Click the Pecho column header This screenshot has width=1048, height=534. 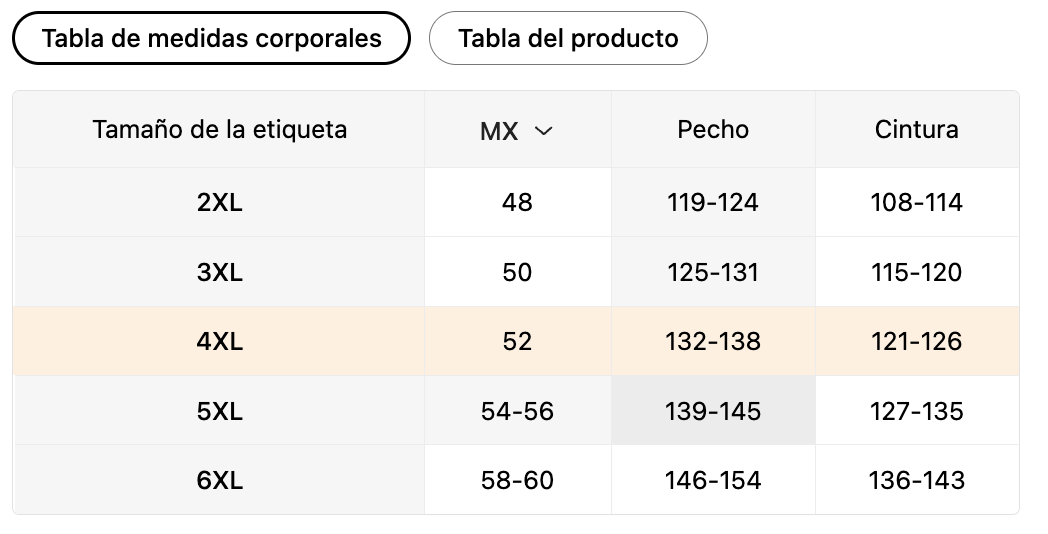point(713,130)
